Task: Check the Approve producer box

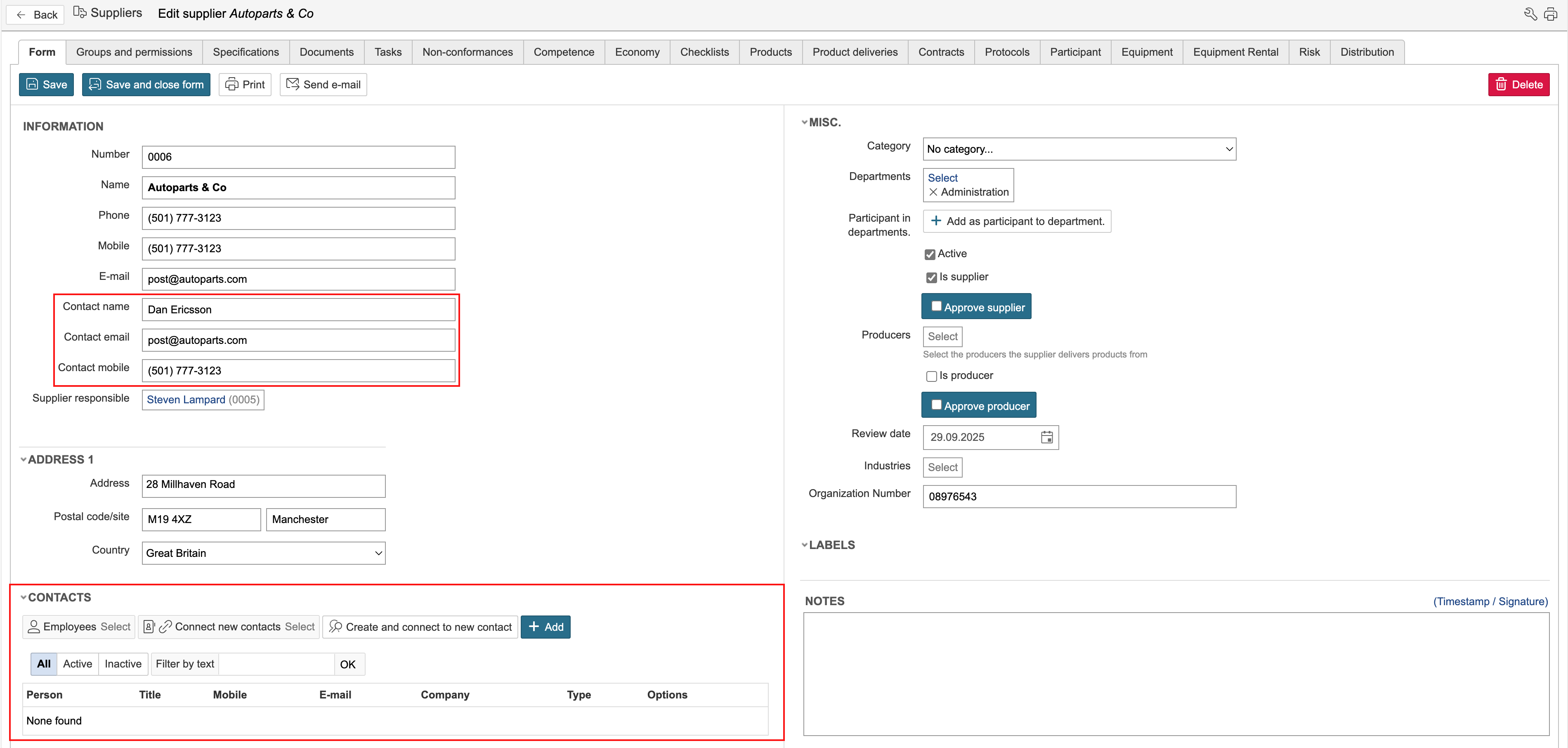Action: [937, 405]
